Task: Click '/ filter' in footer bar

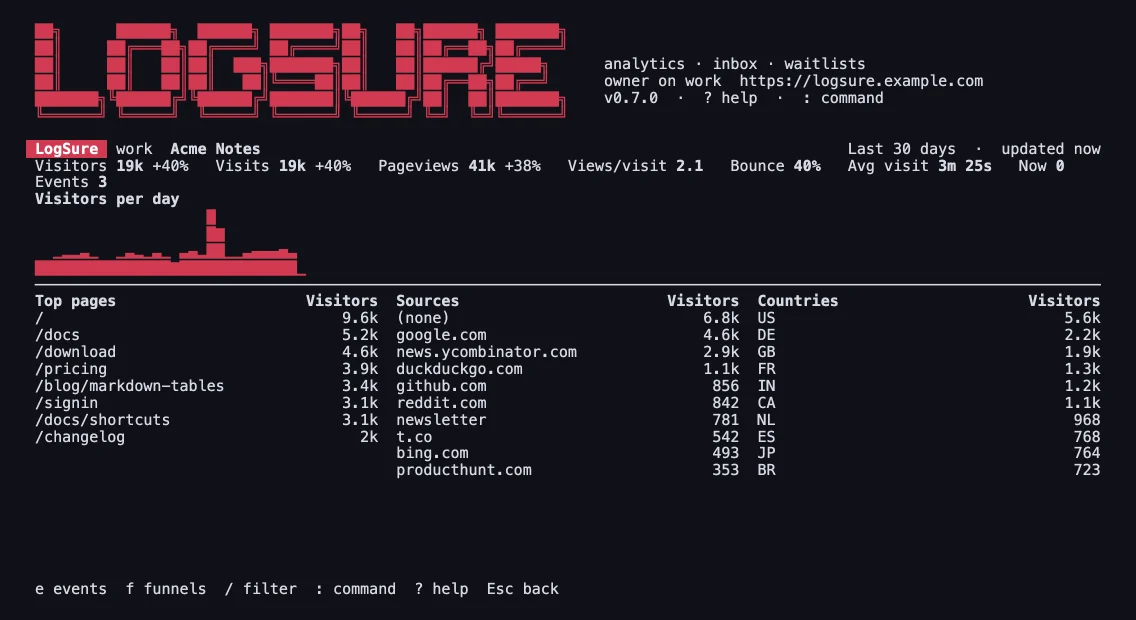Action: [x=261, y=589]
